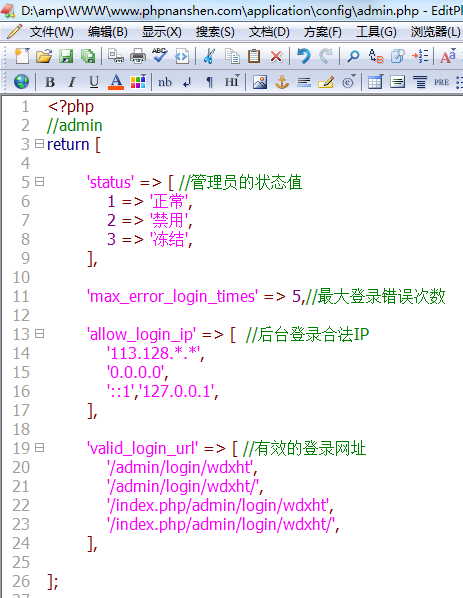Collapse the 'status' array fold marker
The width and height of the screenshot is (463, 598).
(x=39, y=182)
